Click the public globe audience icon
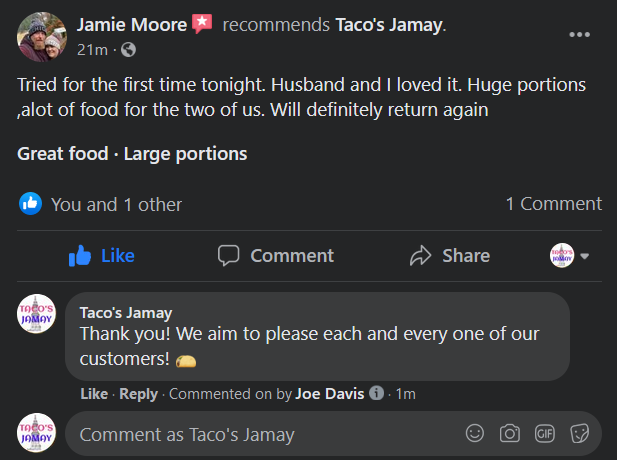 click(128, 49)
